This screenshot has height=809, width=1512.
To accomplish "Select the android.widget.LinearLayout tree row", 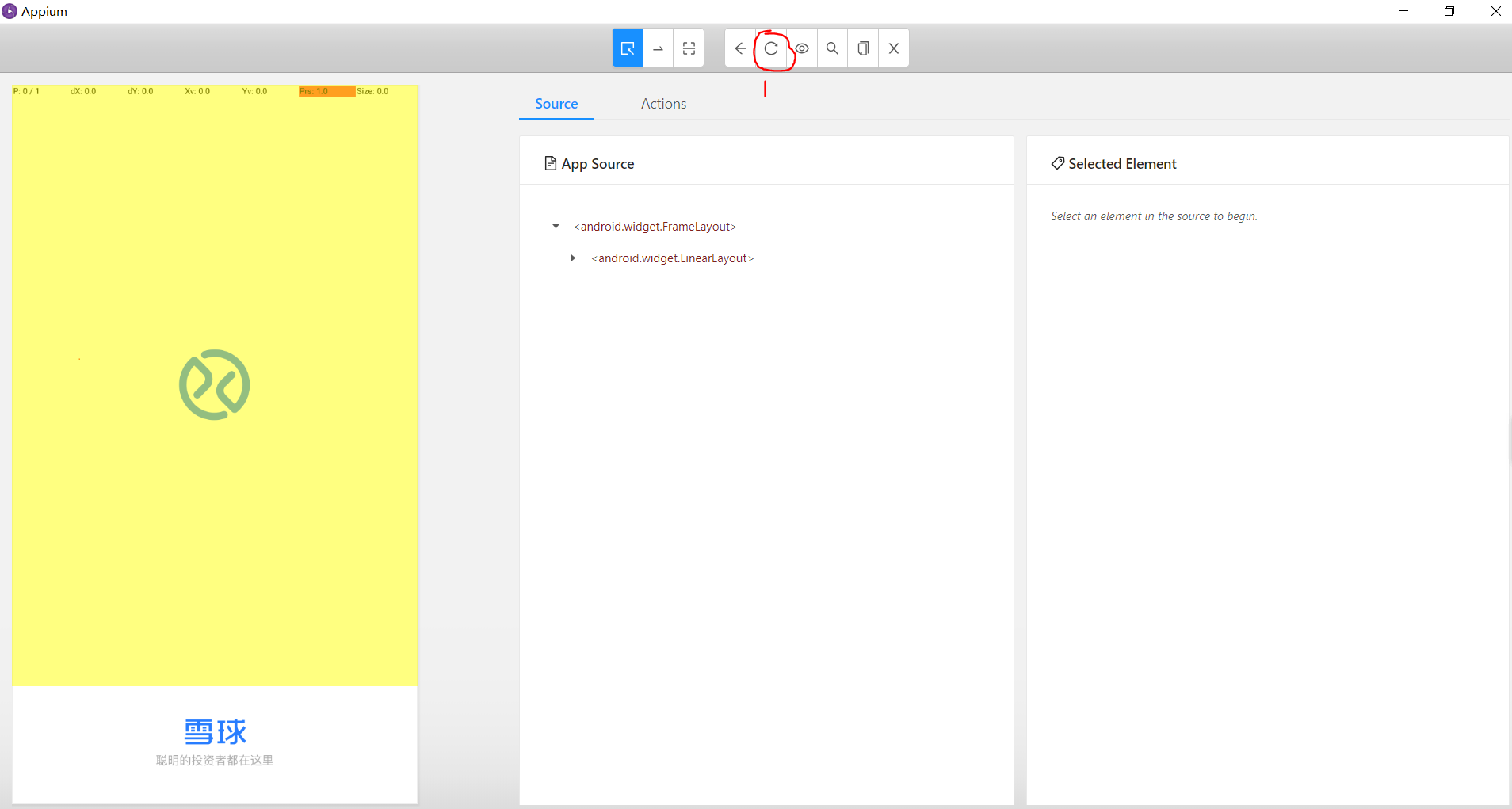I will [673, 258].
